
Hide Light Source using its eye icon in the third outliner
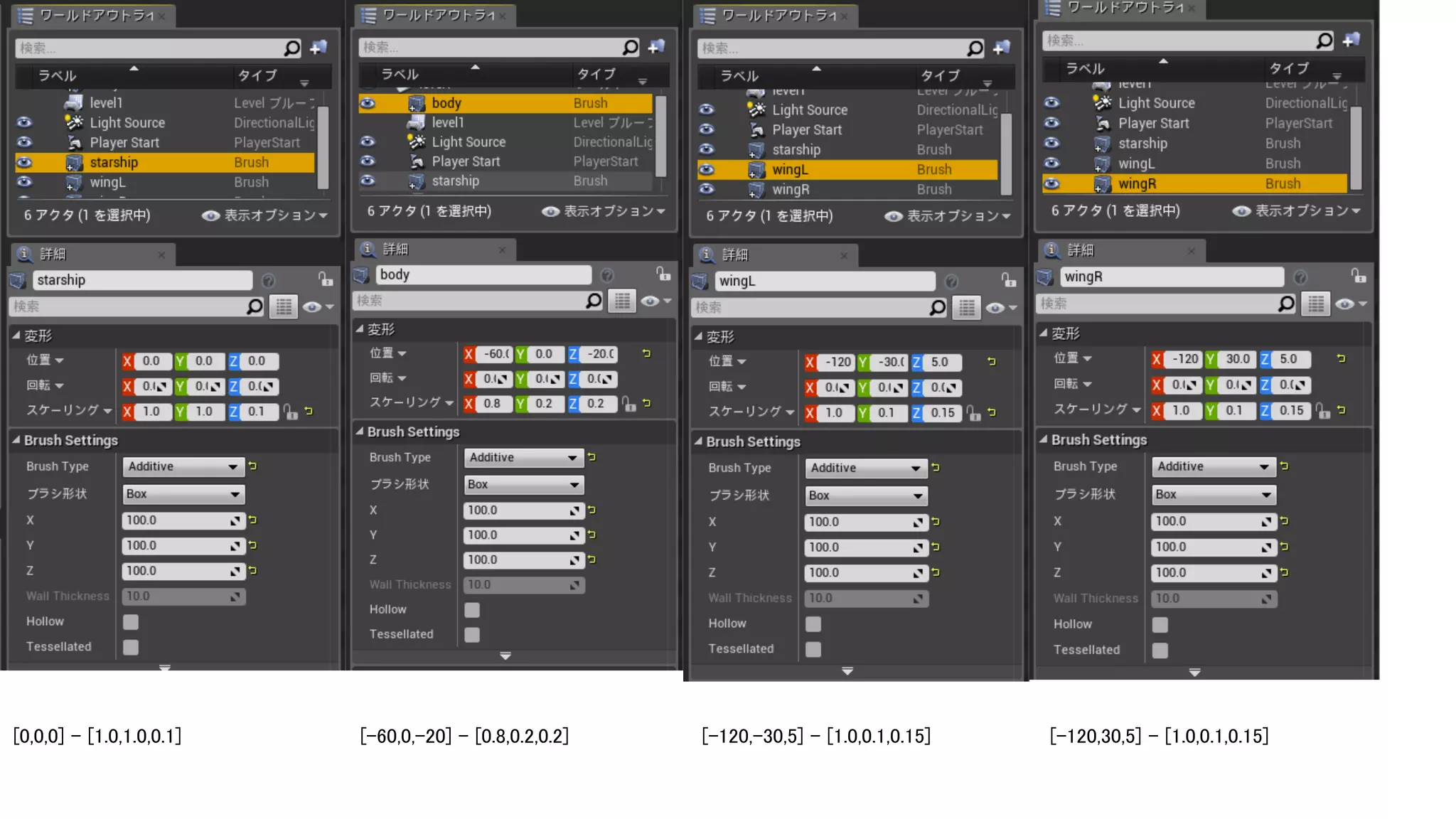(x=706, y=109)
